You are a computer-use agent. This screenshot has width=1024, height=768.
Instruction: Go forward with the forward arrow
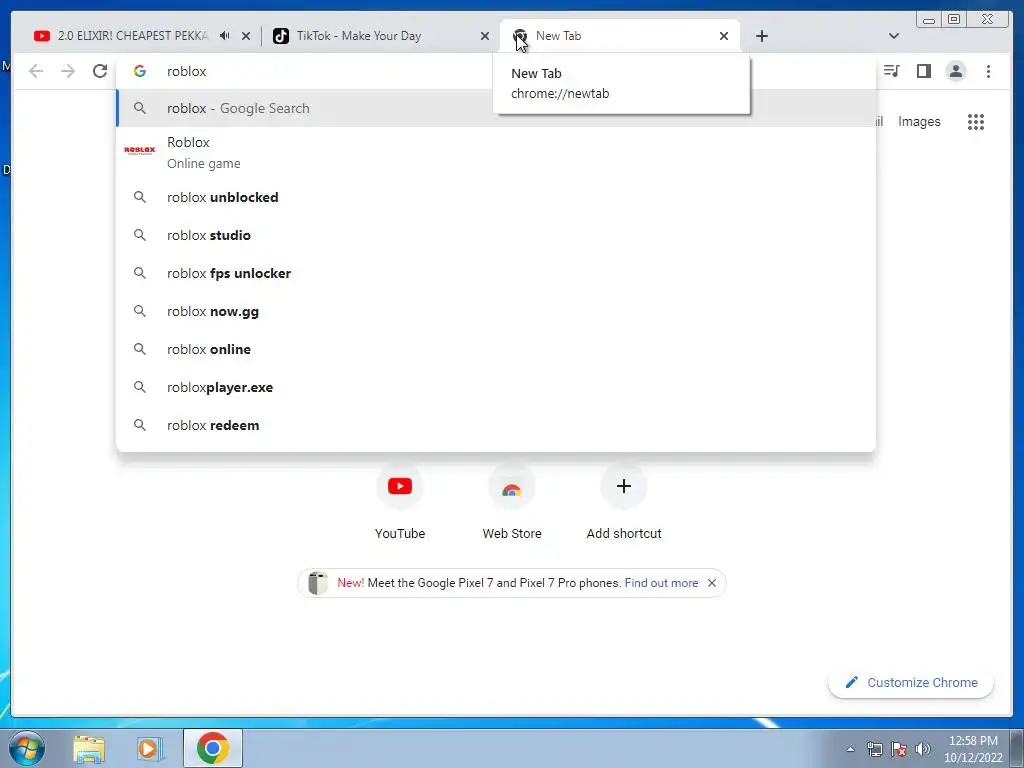pos(68,71)
